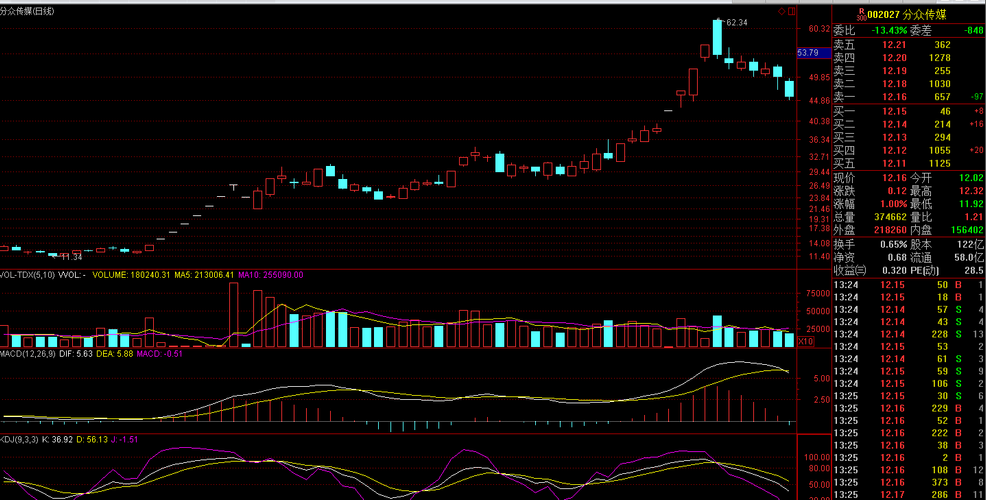The image size is (986, 500).
Task: Click the 今开 12.02 field
Action: click(x=946, y=178)
